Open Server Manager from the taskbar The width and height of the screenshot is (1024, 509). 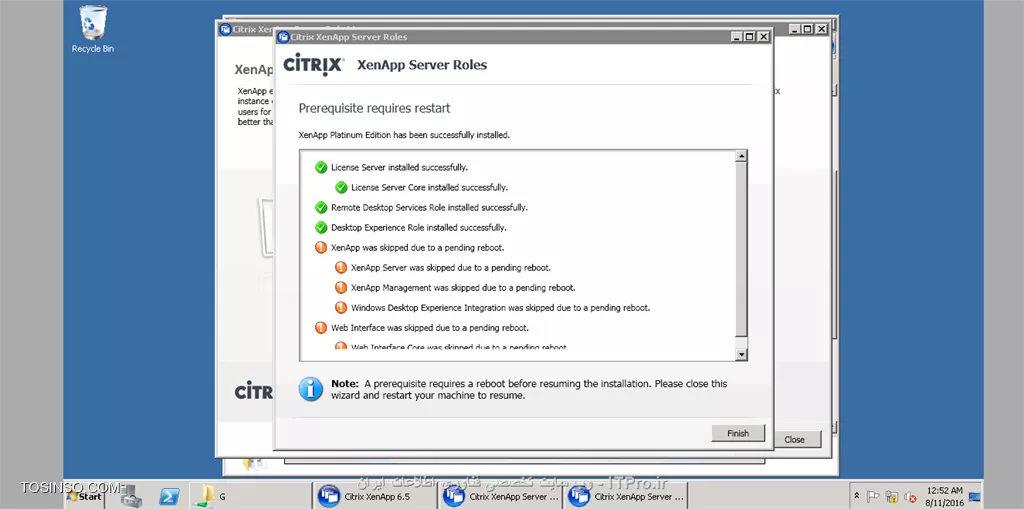click(x=131, y=497)
